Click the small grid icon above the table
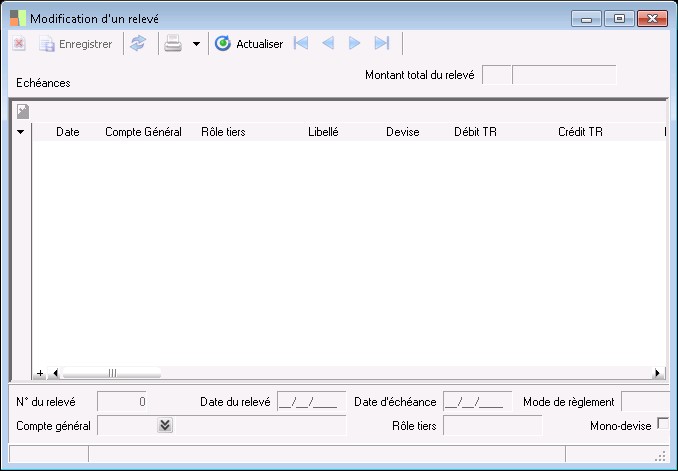The width and height of the screenshot is (678, 471). (x=22, y=111)
